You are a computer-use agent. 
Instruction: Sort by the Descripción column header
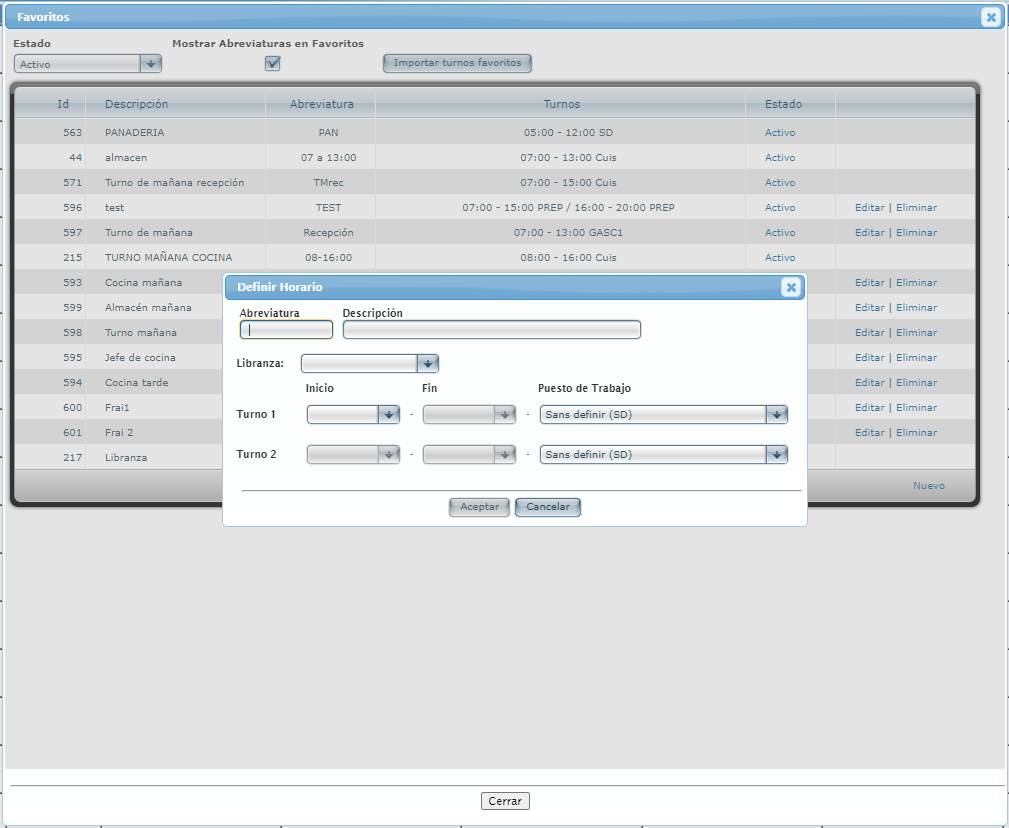137,104
